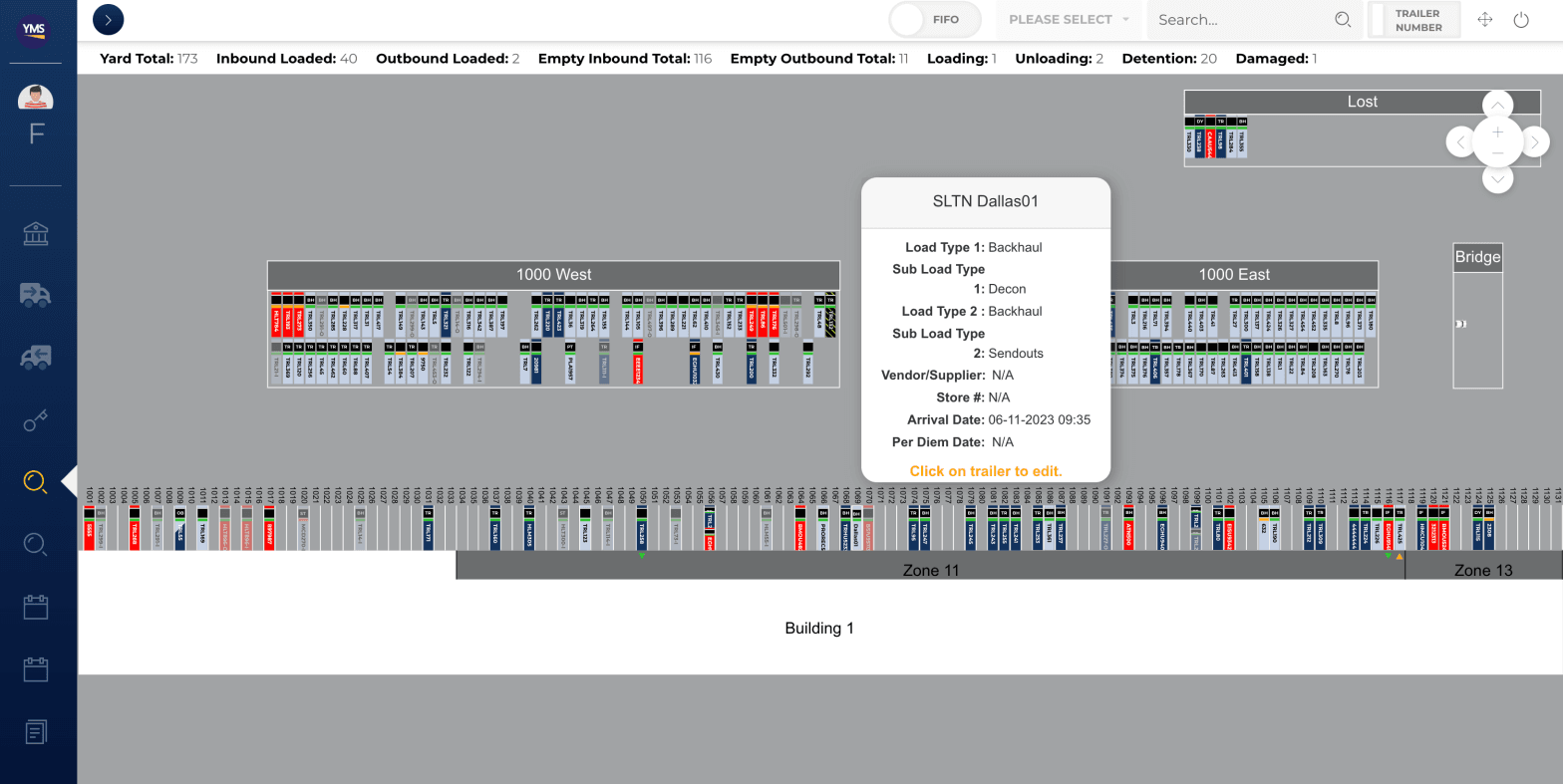Click the yellow highlighted search icon

(x=36, y=482)
